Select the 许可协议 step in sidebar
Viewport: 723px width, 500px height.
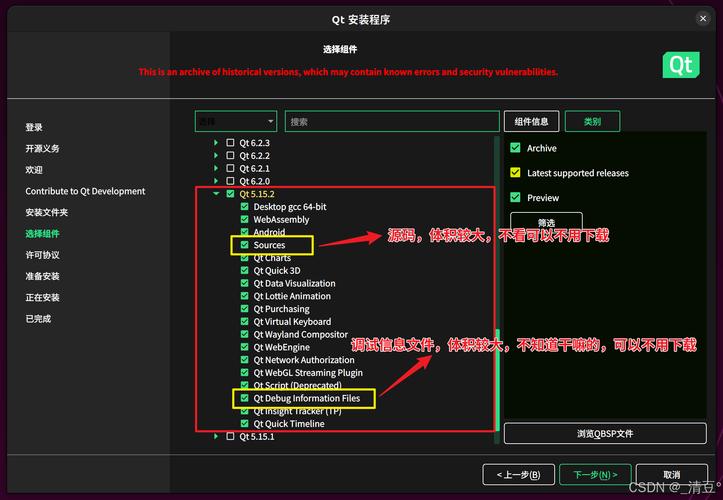pyautogui.click(x=42, y=255)
